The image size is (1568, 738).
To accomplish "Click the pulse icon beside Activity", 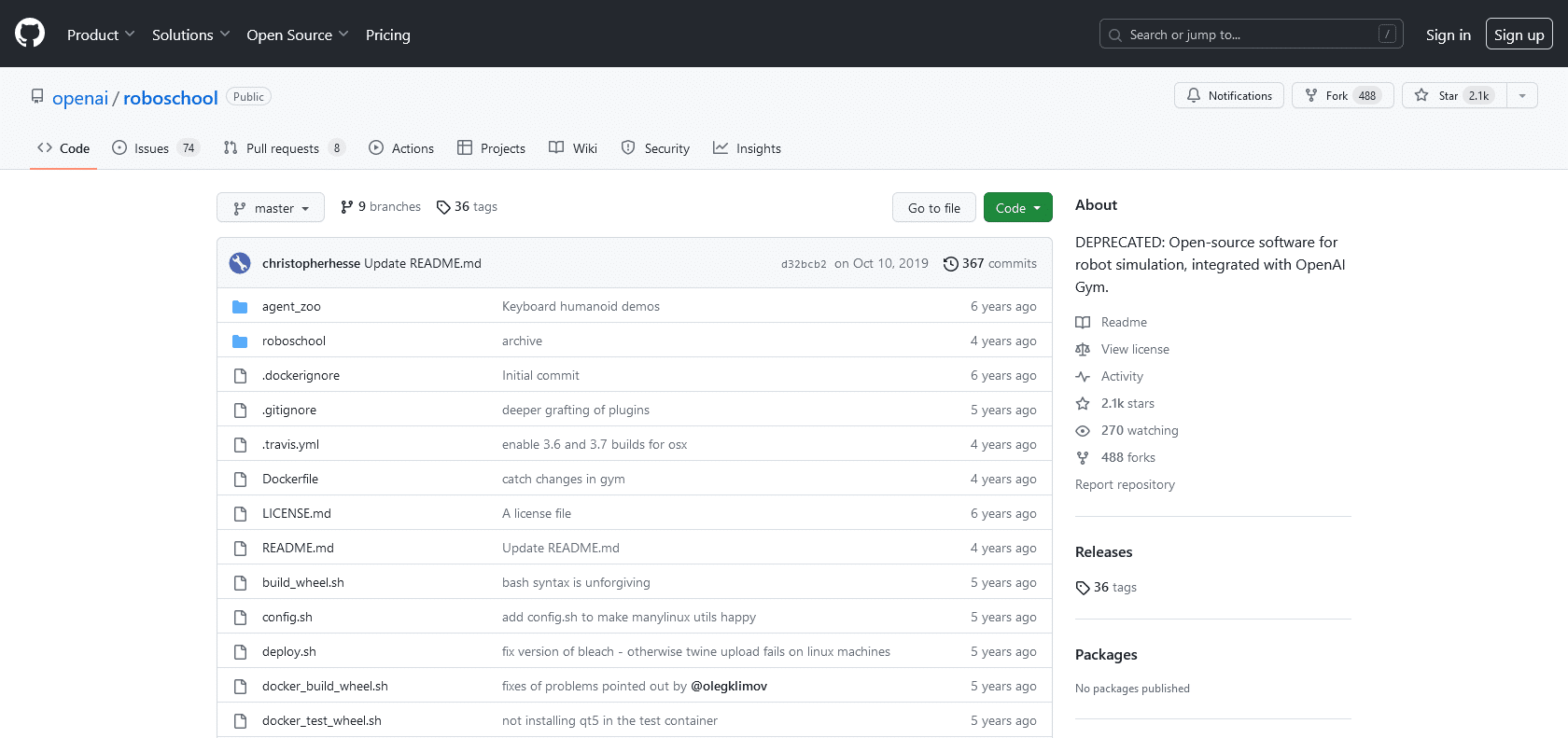I will 1083,377.
